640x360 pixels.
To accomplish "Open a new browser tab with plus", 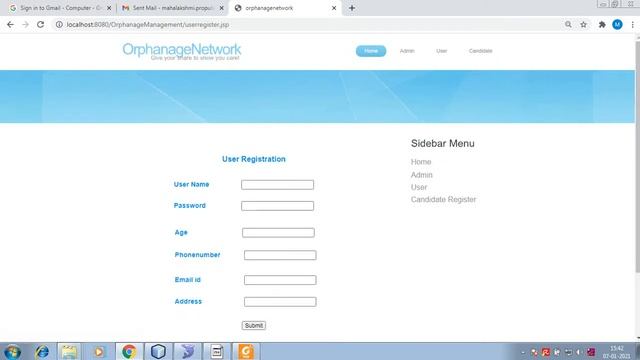I will coord(352,8).
